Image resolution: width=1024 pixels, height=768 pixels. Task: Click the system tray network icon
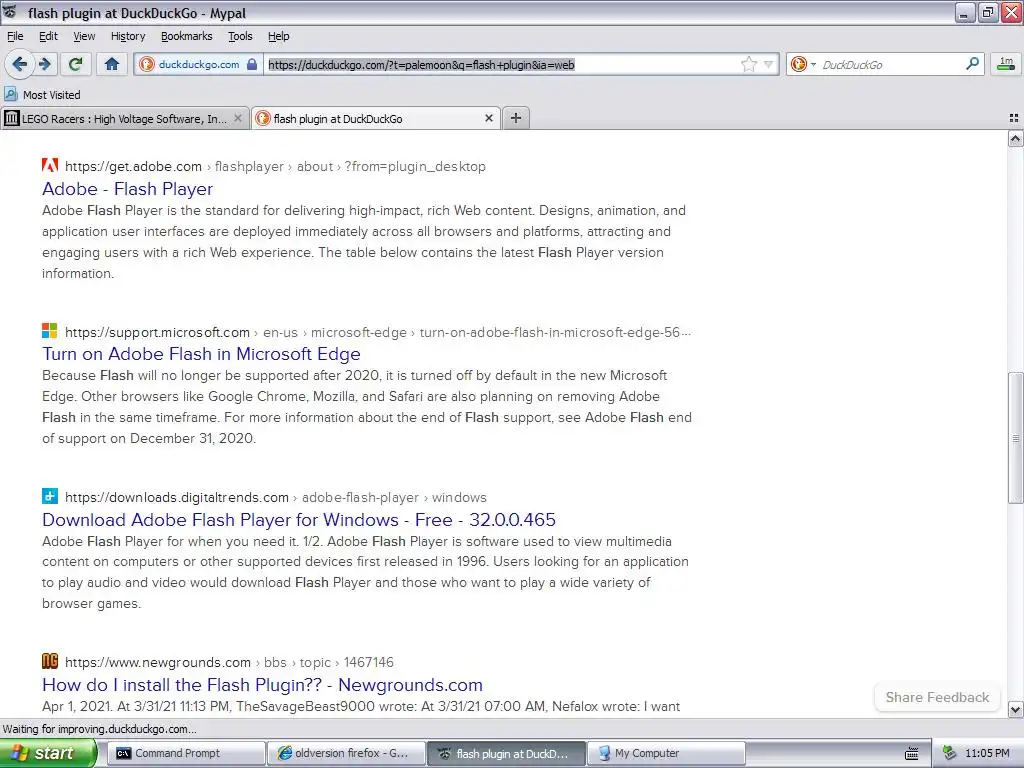point(949,754)
